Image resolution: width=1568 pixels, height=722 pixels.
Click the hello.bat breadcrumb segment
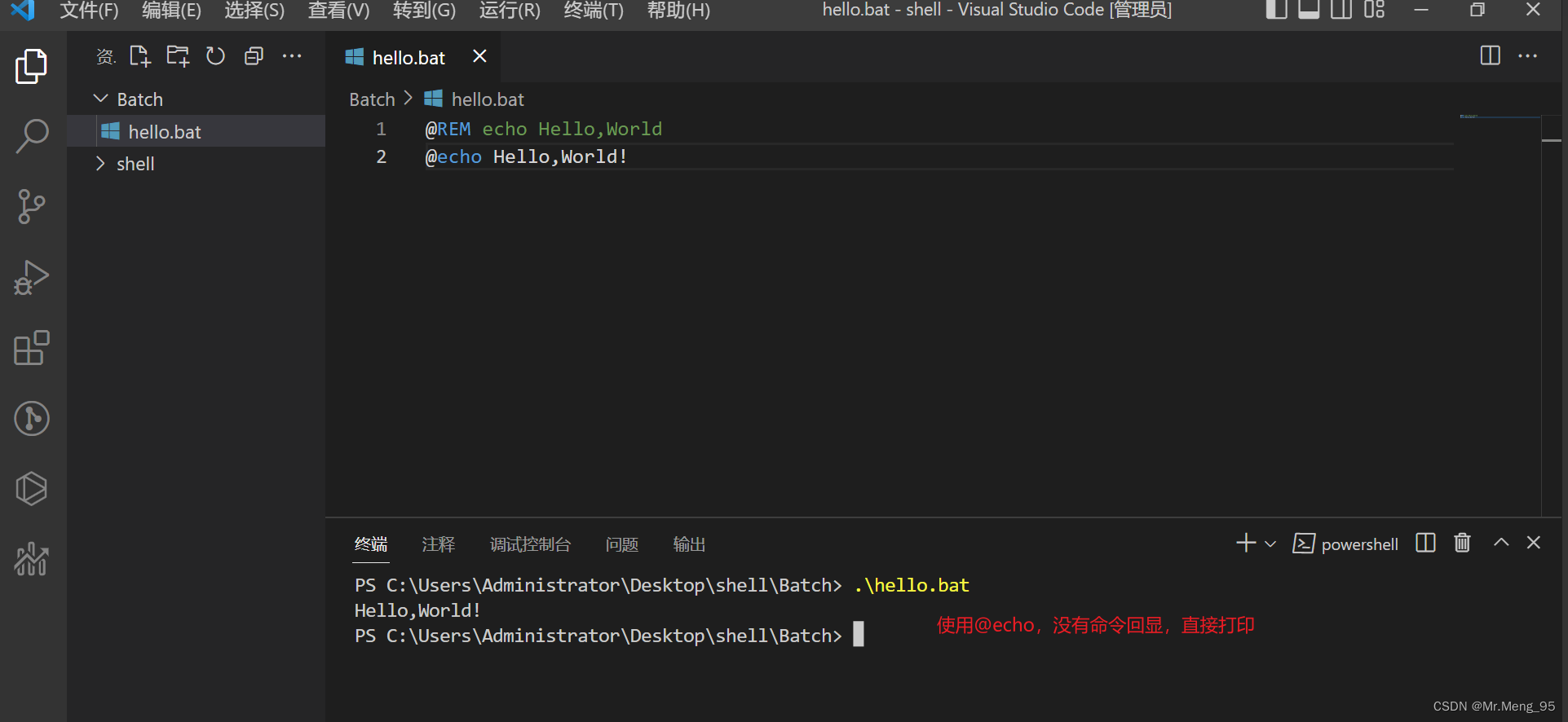[x=474, y=99]
